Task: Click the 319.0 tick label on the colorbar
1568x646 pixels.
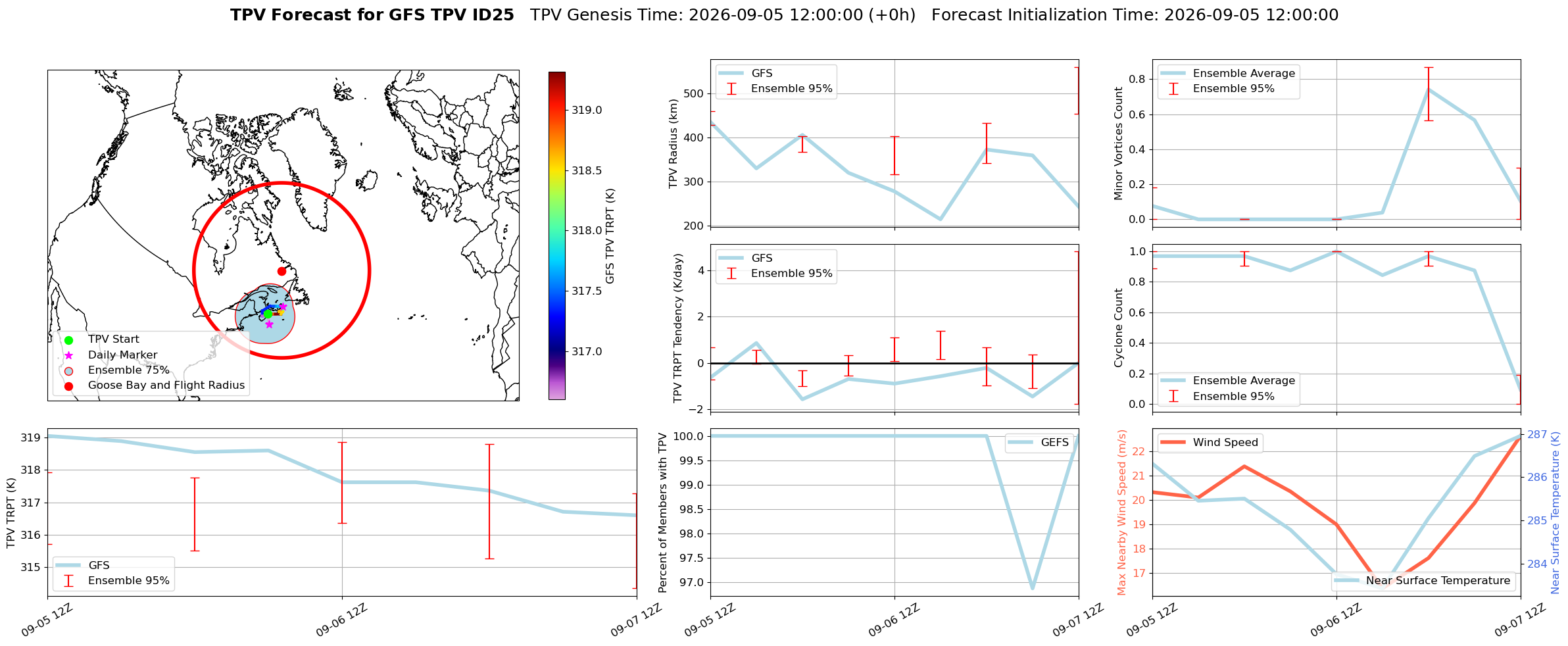Action: coord(587,110)
